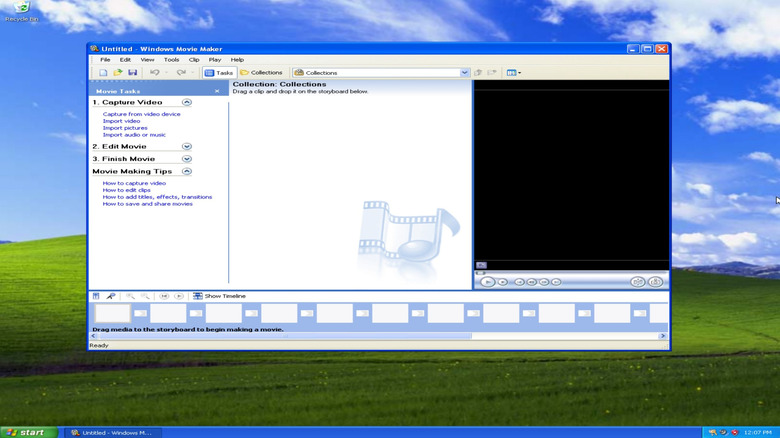Click Untitled - Windows Movie Maker taskbar button
Image resolution: width=780 pixels, height=438 pixels.
[112, 433]
